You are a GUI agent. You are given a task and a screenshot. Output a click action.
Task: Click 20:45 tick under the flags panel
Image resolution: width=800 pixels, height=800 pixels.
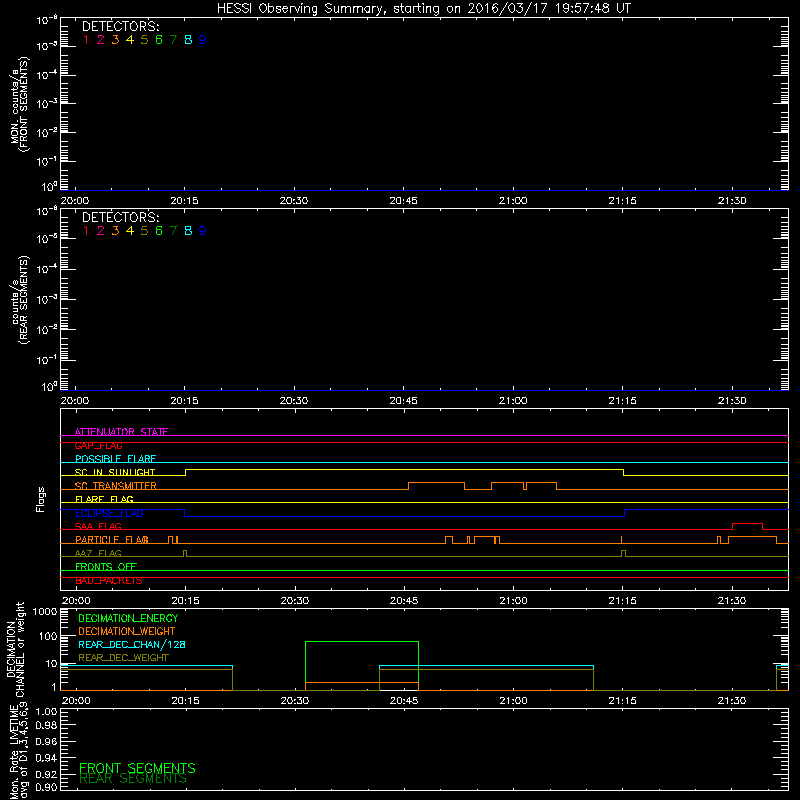click(x=404, y=601)
